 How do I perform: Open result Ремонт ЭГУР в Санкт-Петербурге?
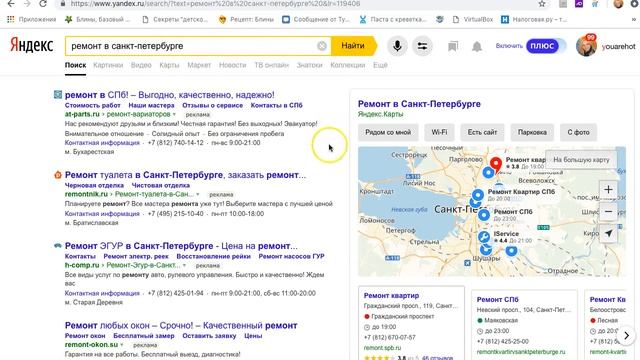pos(181,246)
